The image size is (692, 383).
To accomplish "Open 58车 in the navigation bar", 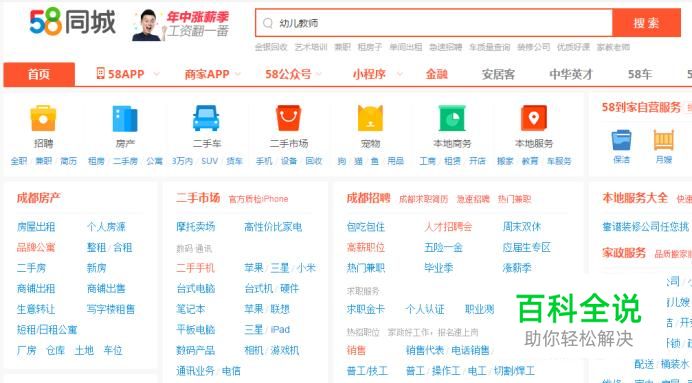I will pos(640,74).
